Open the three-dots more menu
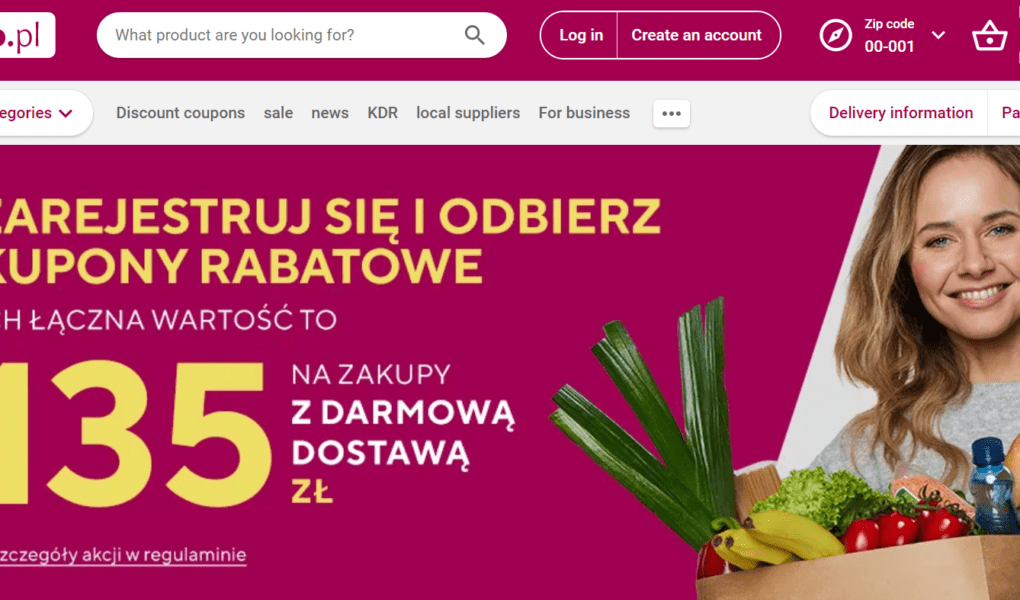The image size is (1020, 600). [671, 113]
